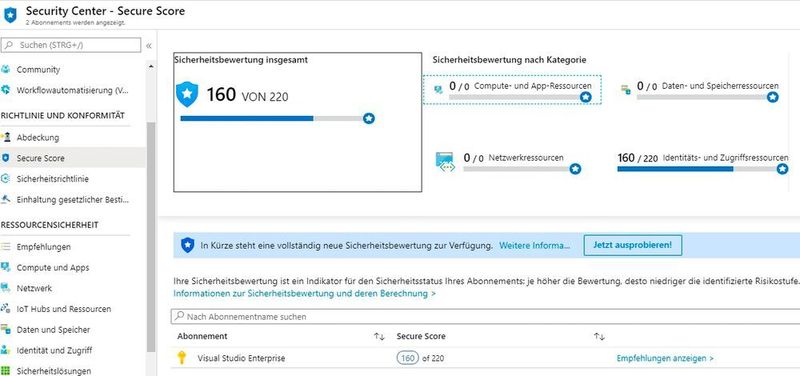Click the Abonnement column header
Viewport: 800px width, 376px height.
202,337
